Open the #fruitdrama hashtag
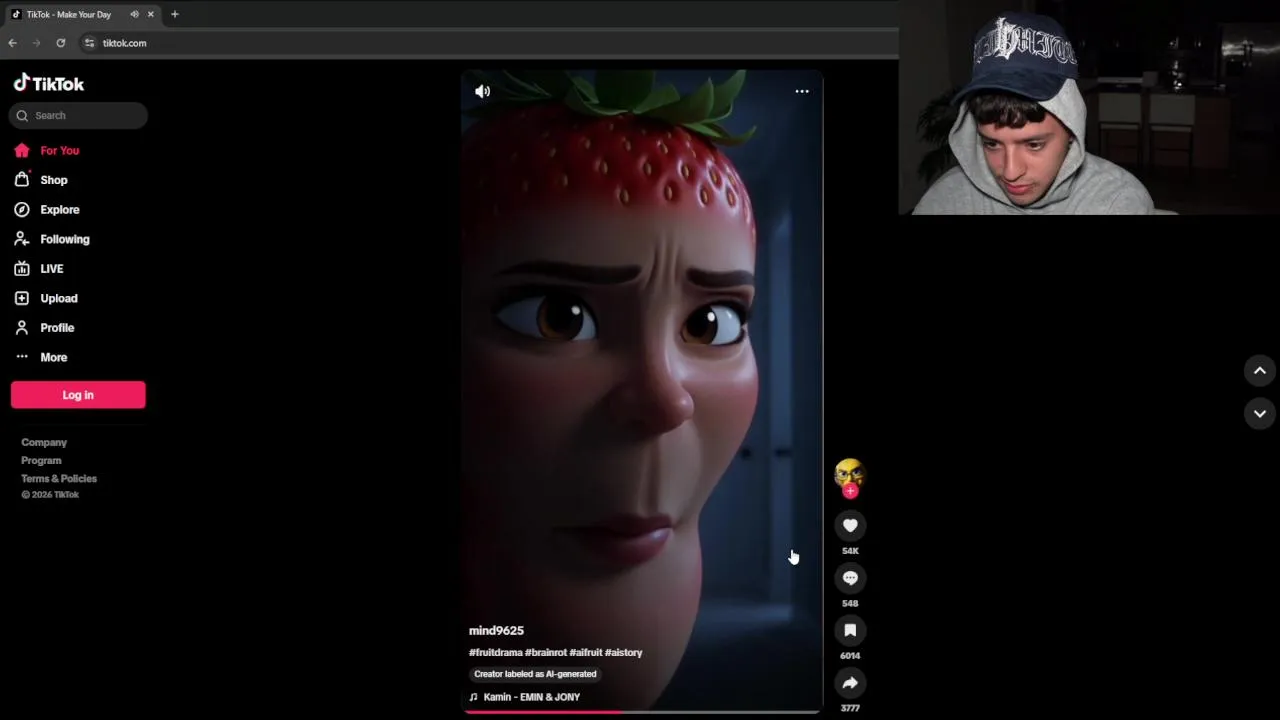Screen dimensions: 1280x720 496,652
